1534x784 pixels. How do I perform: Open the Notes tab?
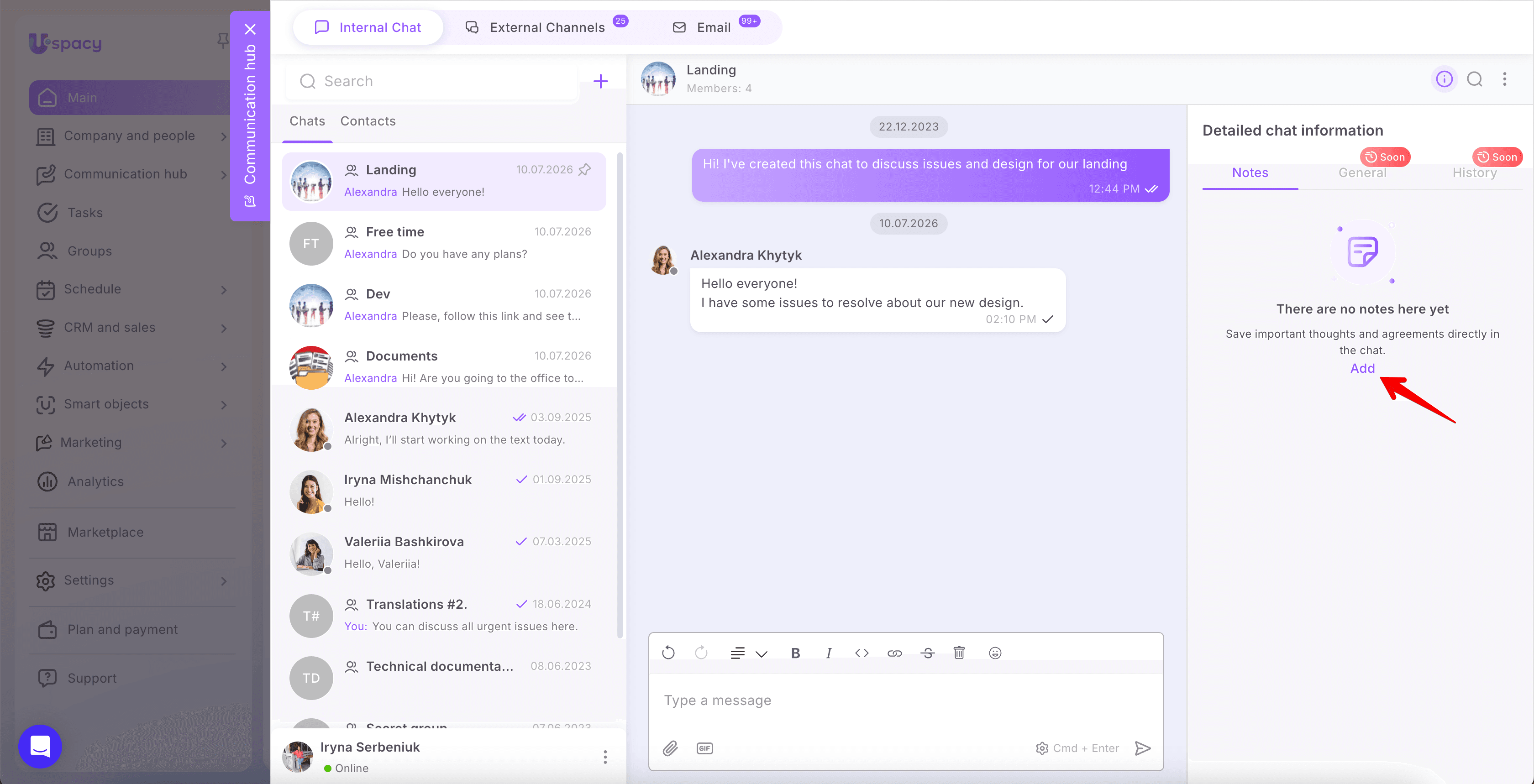pos(1250,173)
